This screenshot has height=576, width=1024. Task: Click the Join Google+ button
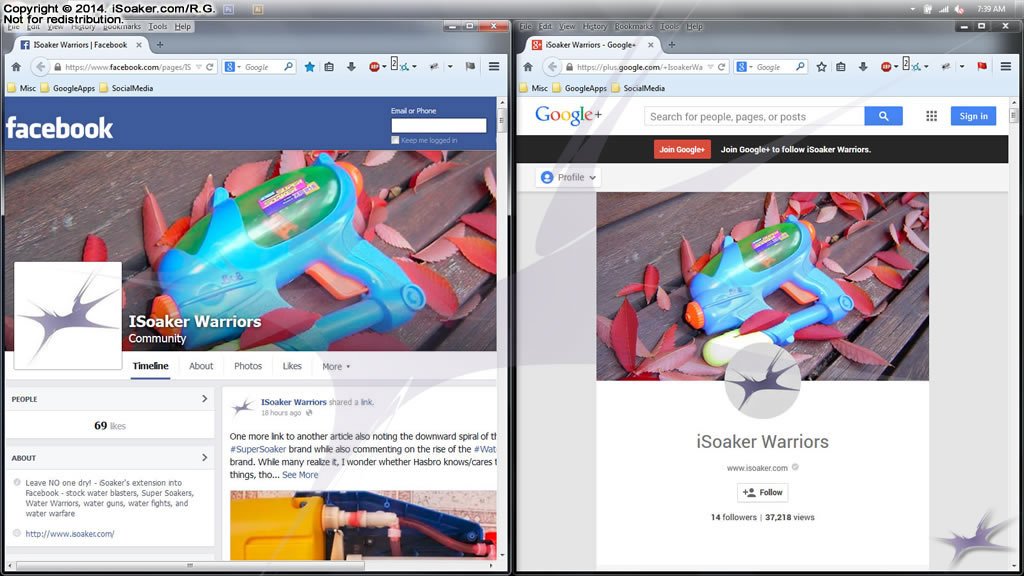click(x=682, y=150)
